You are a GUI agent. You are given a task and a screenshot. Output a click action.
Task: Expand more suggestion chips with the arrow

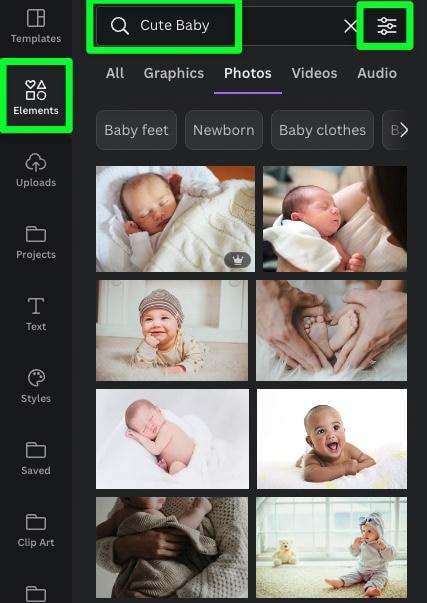tap(403, 130)
